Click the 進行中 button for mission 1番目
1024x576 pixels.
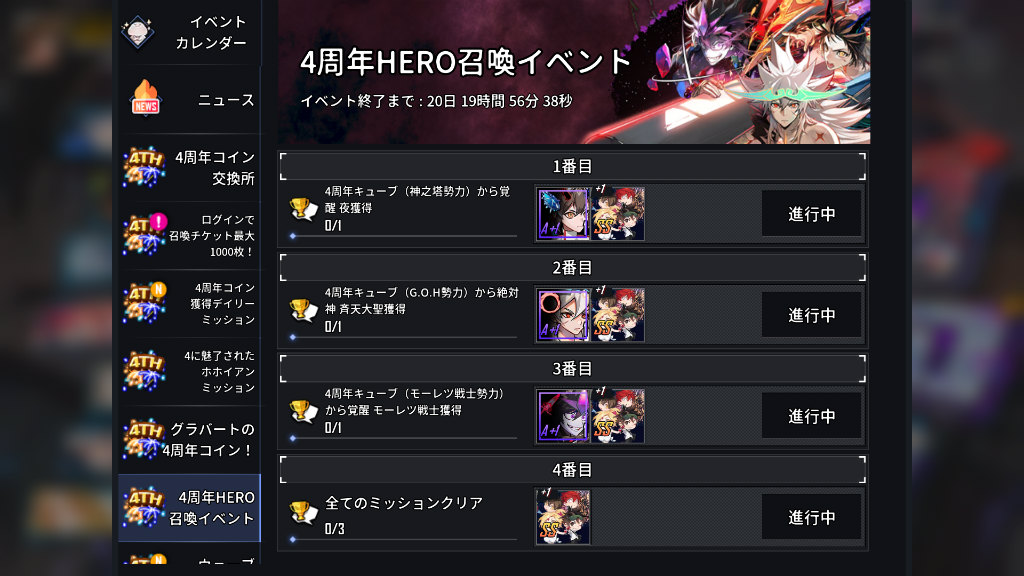811,214
